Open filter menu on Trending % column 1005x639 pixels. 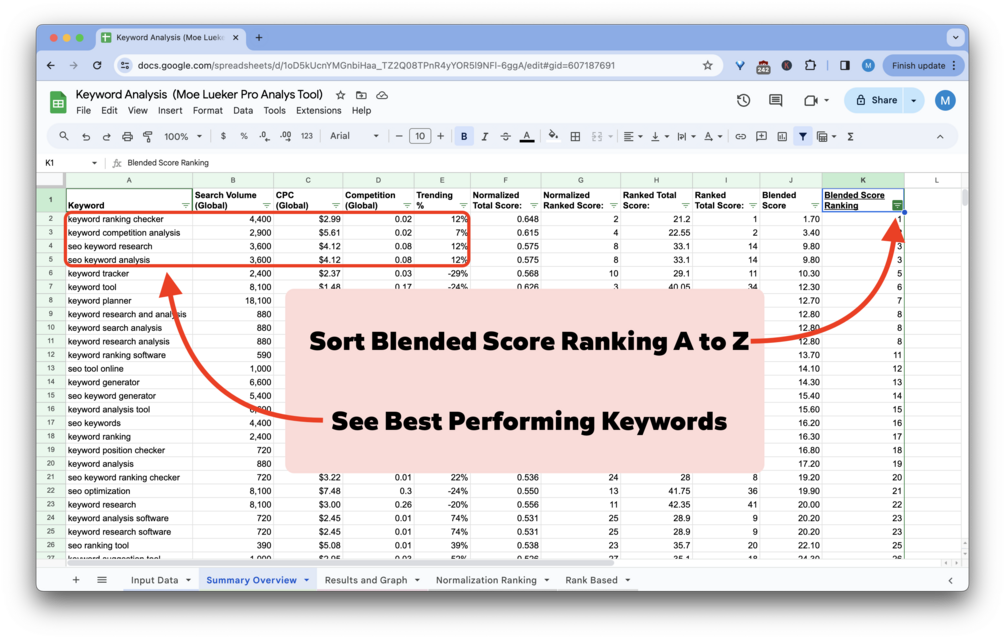click(x=463, y=206)
